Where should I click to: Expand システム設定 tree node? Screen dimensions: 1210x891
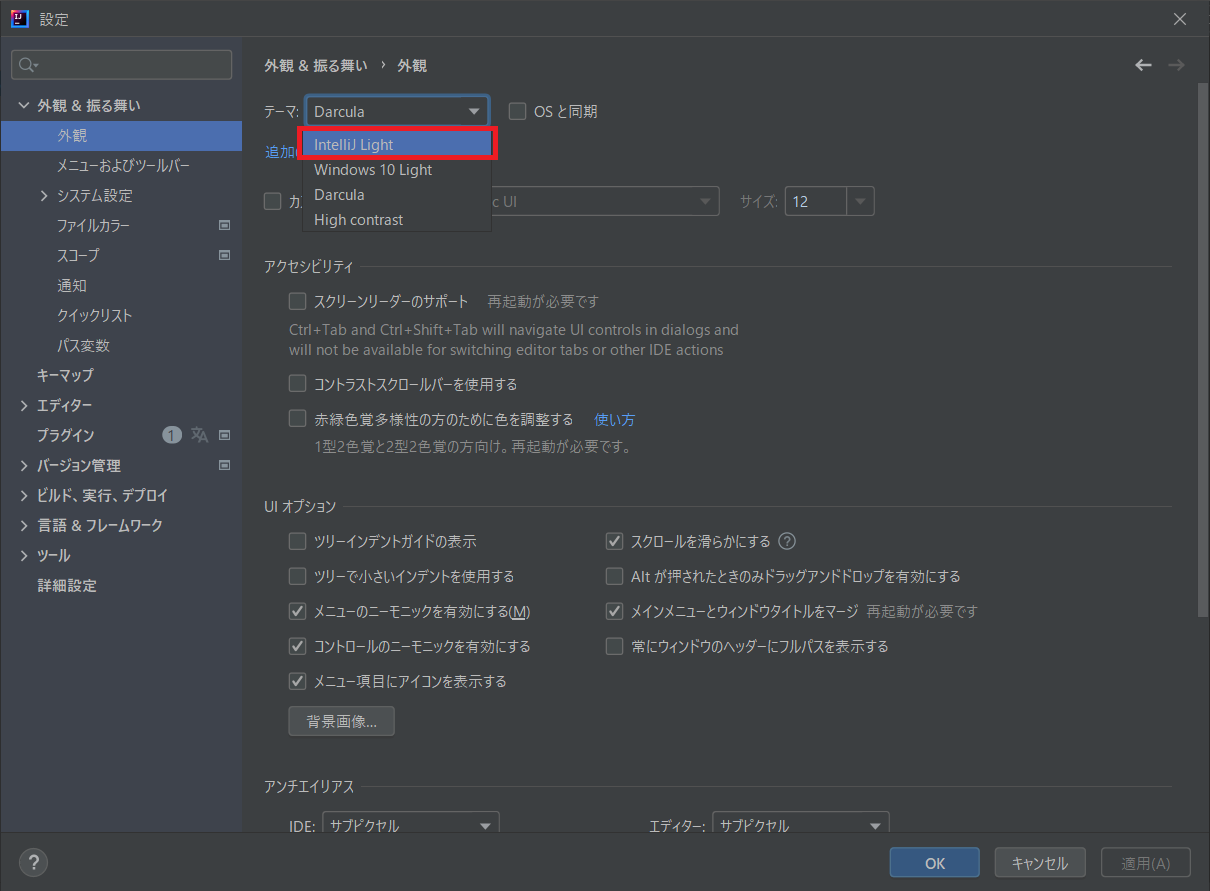(44, 196)
